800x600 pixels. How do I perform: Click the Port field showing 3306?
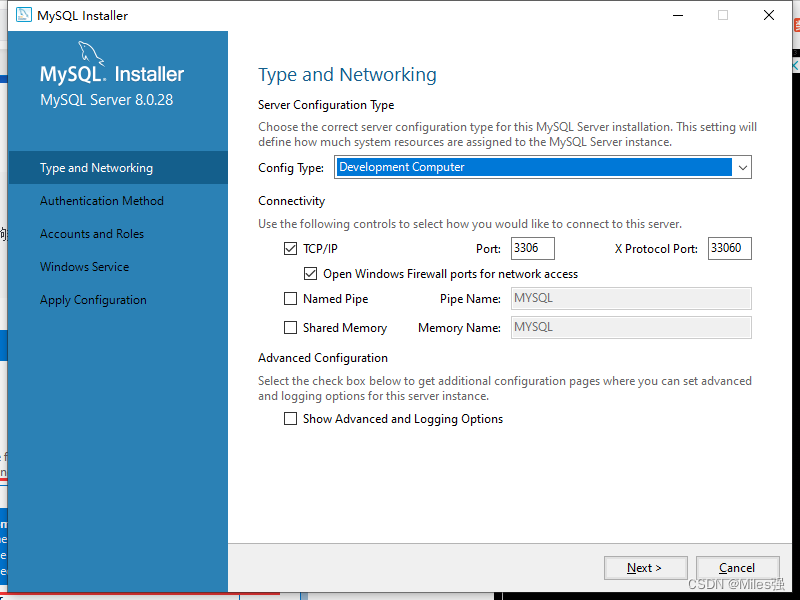(x=533, y=248)
